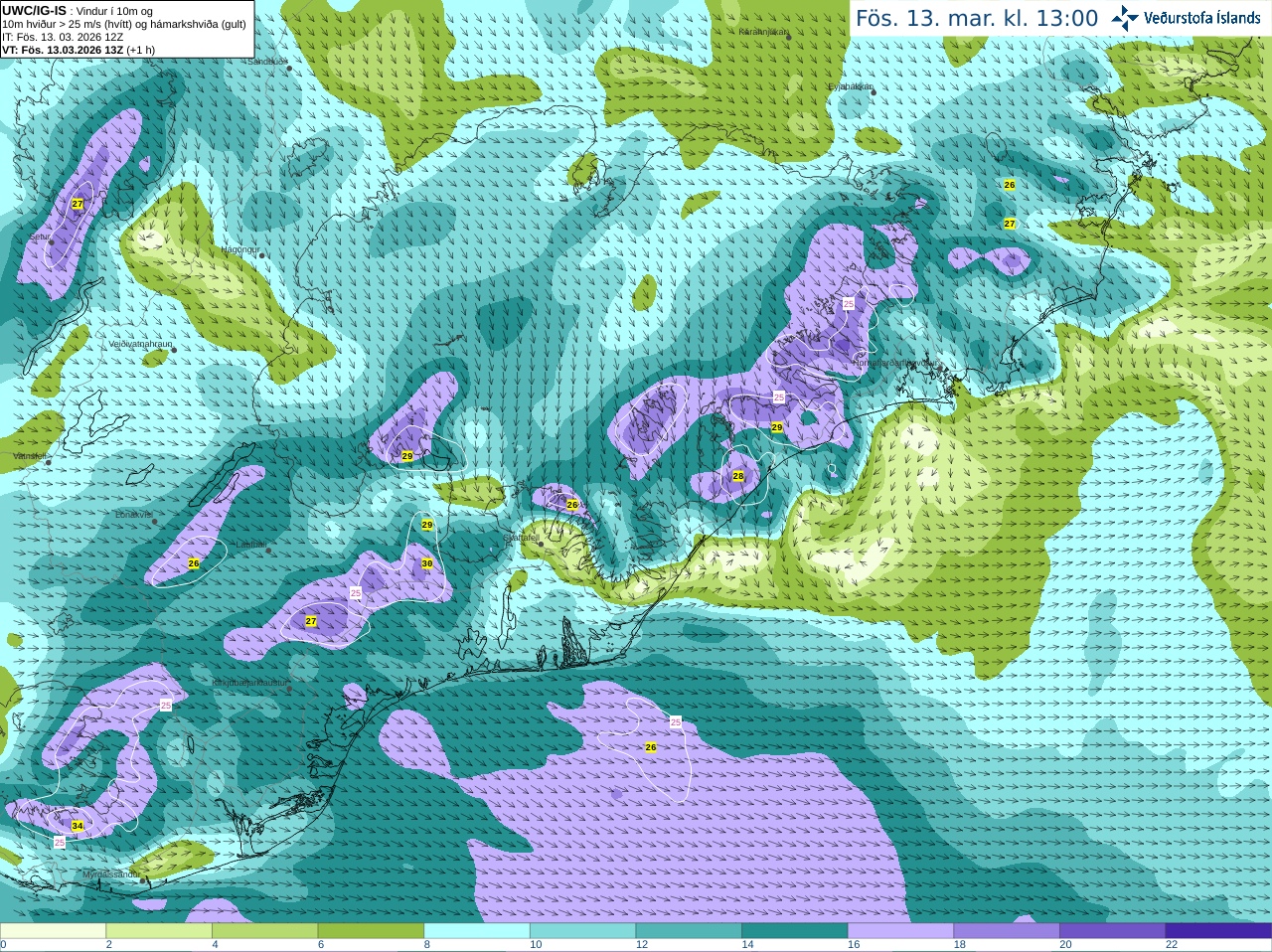Click the yellow 26 marker over the southern sea

point(651,746)
